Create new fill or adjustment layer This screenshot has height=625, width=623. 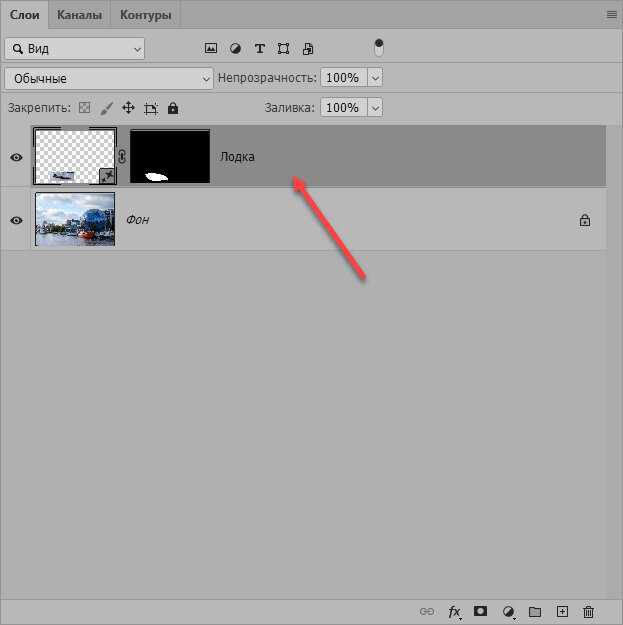point(508,611)
